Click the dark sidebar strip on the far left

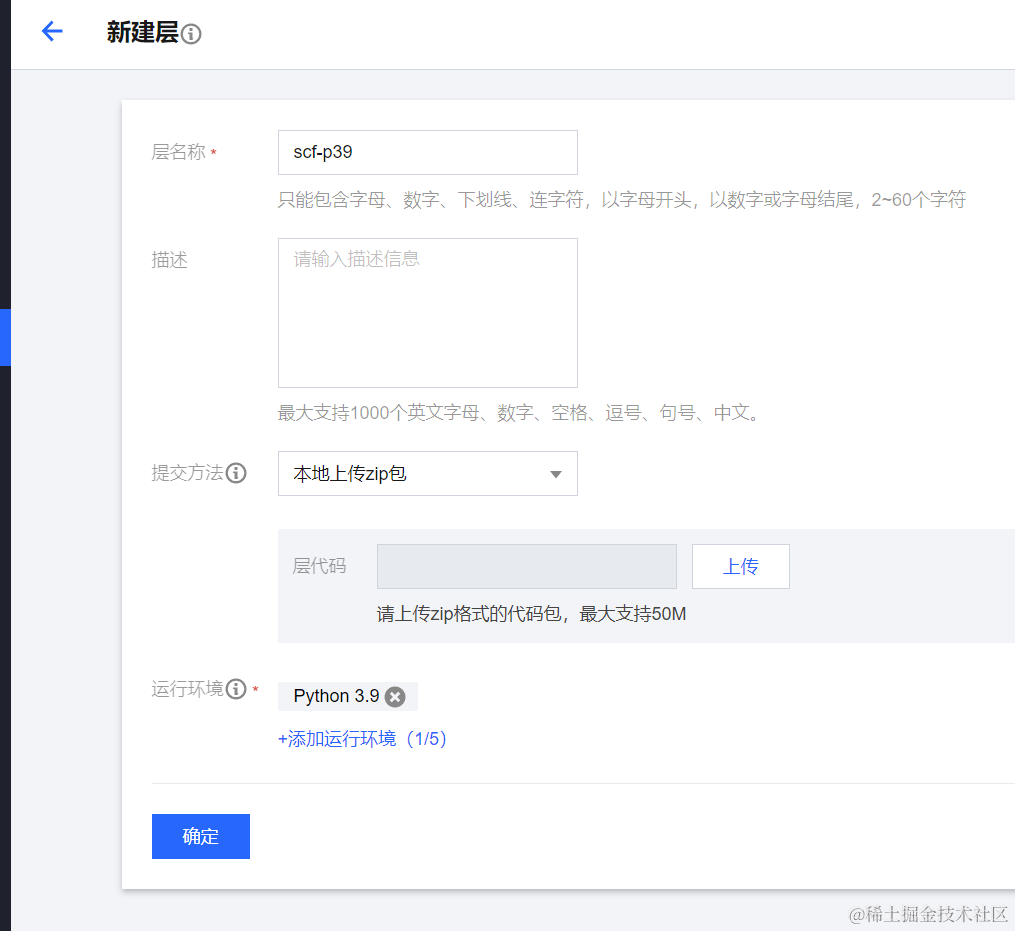click(6, 500)
